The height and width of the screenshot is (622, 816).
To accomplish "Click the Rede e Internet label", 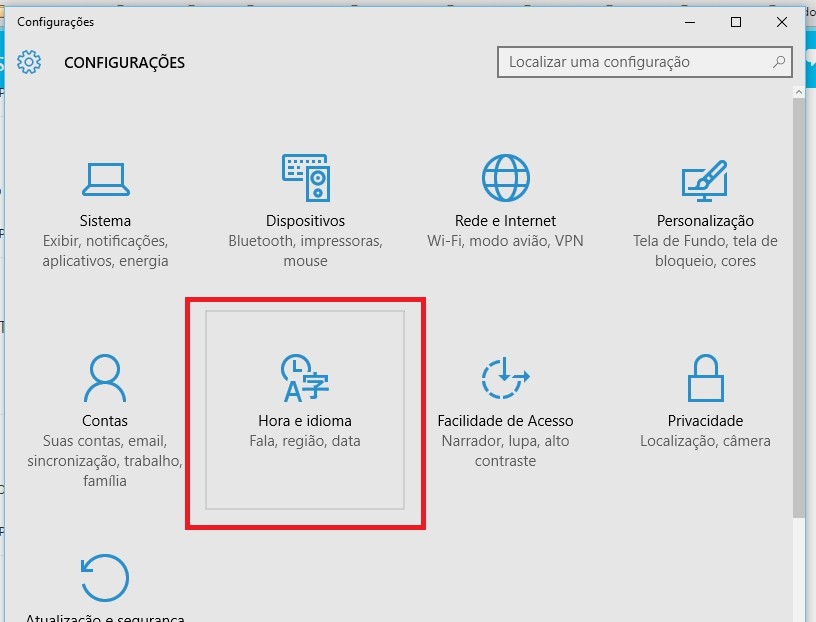I will [x=505, y=221].
